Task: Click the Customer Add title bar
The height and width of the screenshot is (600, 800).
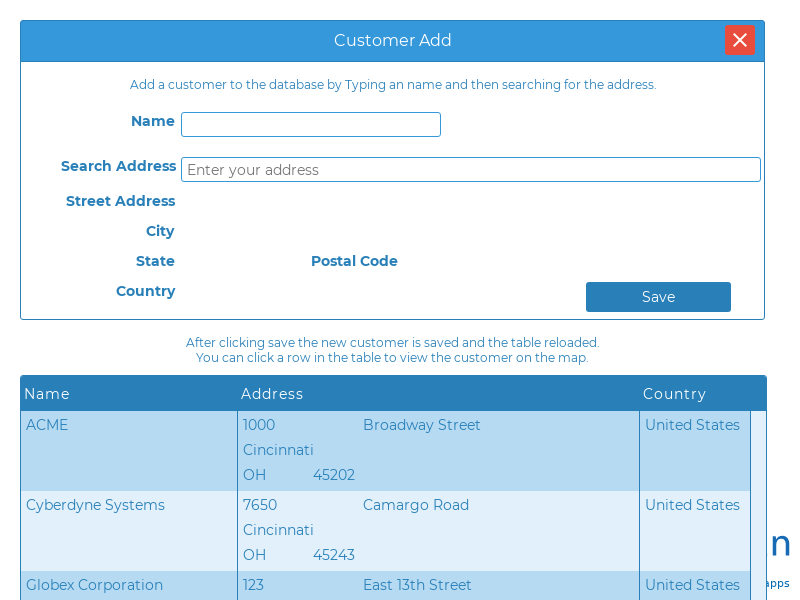Action: 392,41
